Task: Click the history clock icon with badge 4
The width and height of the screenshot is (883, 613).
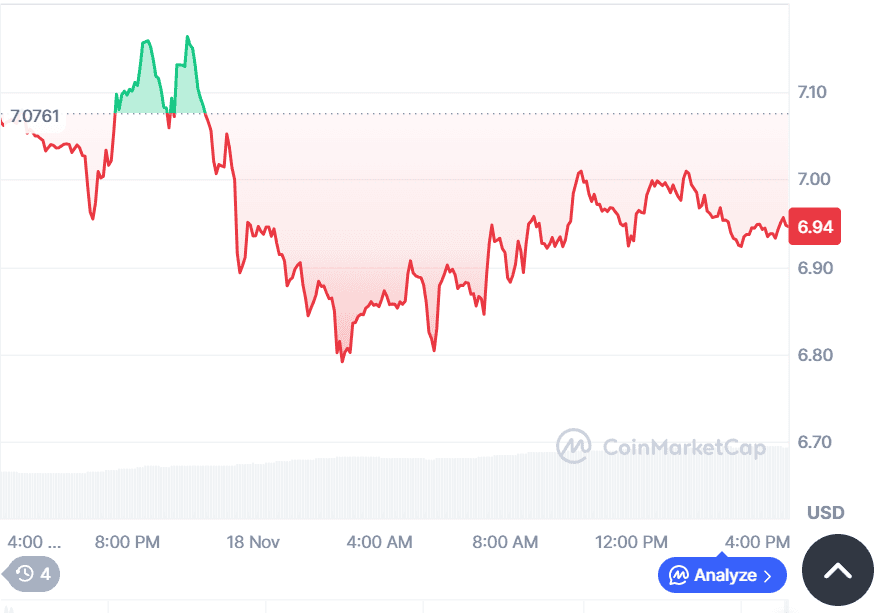Action: [26, 574]
